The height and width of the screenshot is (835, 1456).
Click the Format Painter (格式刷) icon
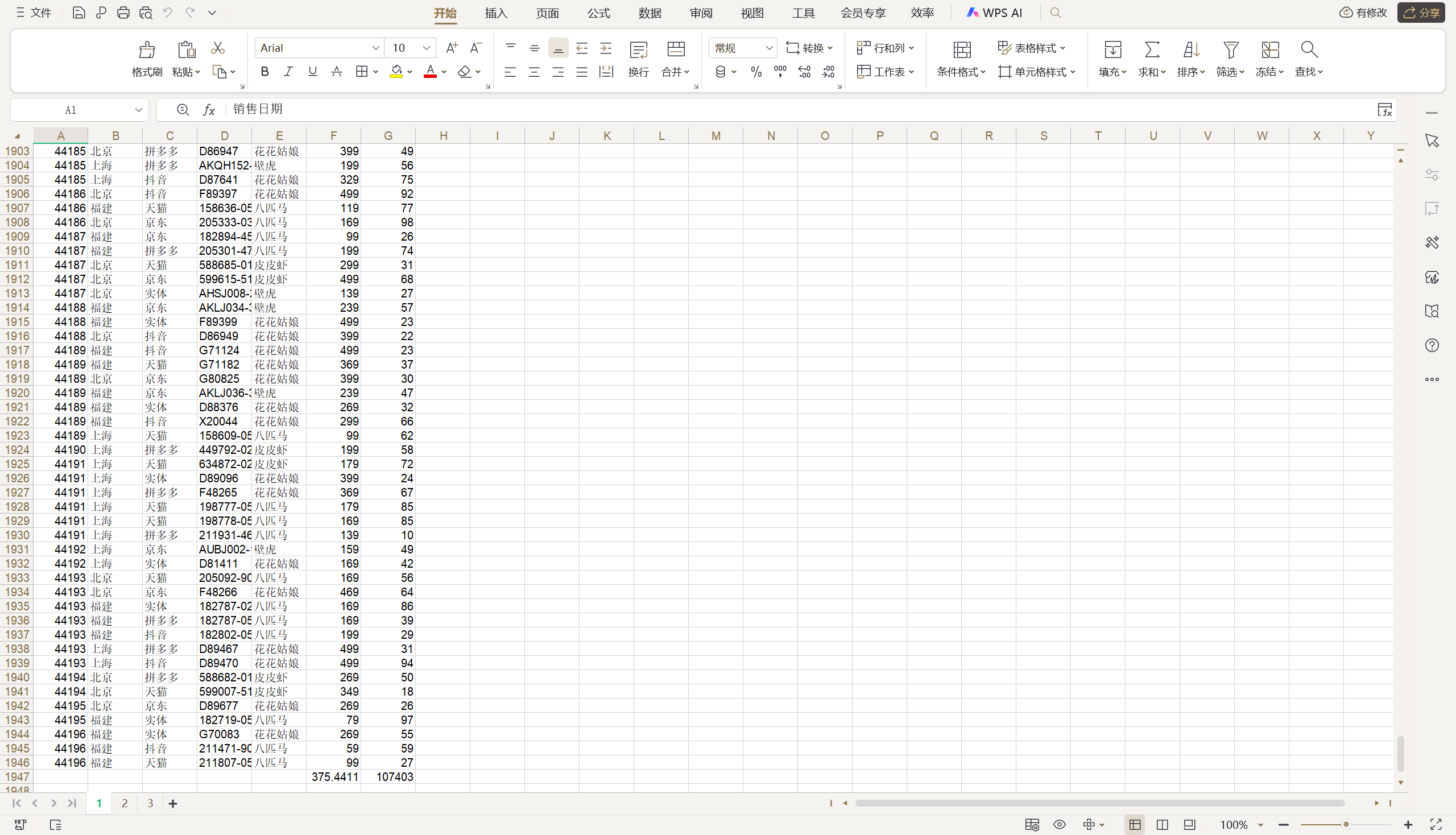(147, 51)
